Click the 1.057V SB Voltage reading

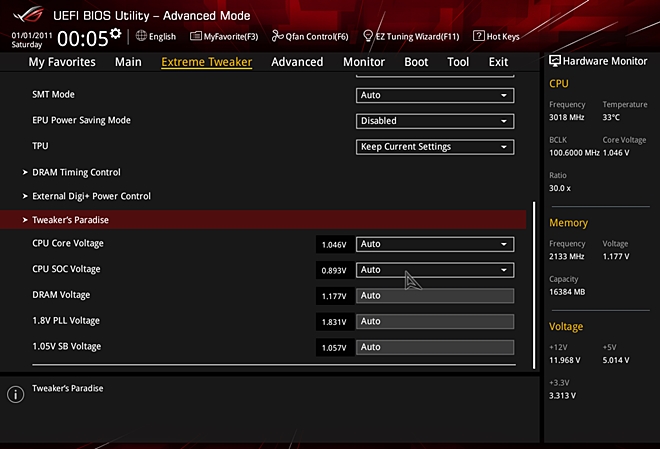click(x=334, y=348)
